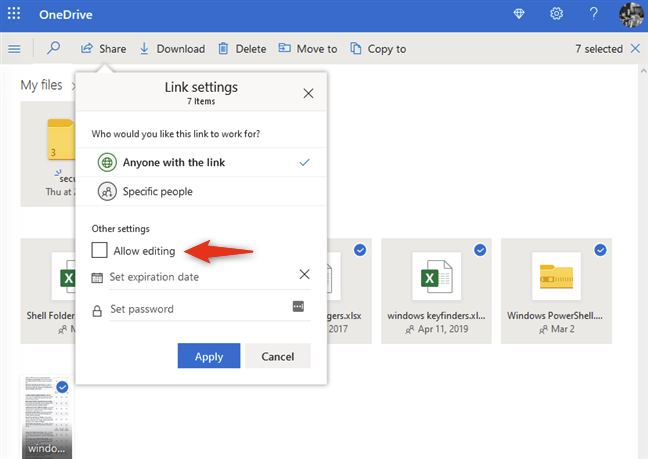
Task: Open the Windows PowerShell zip folder thumbnail
Action: click(x=556, y=276)
